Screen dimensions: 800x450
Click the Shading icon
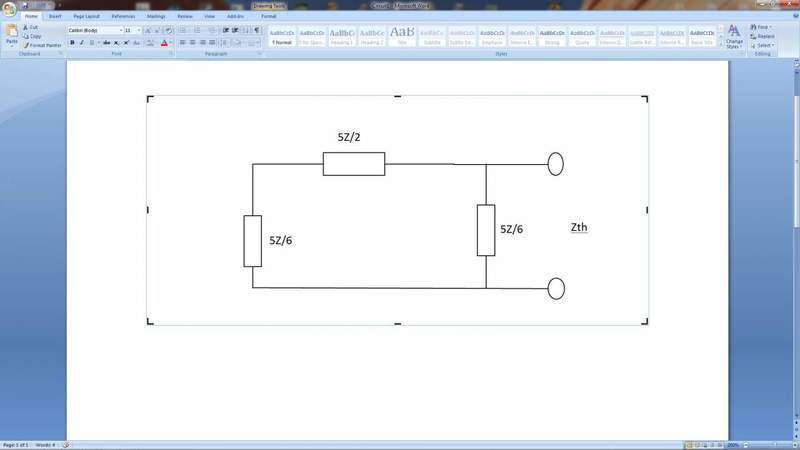(238, 43)
